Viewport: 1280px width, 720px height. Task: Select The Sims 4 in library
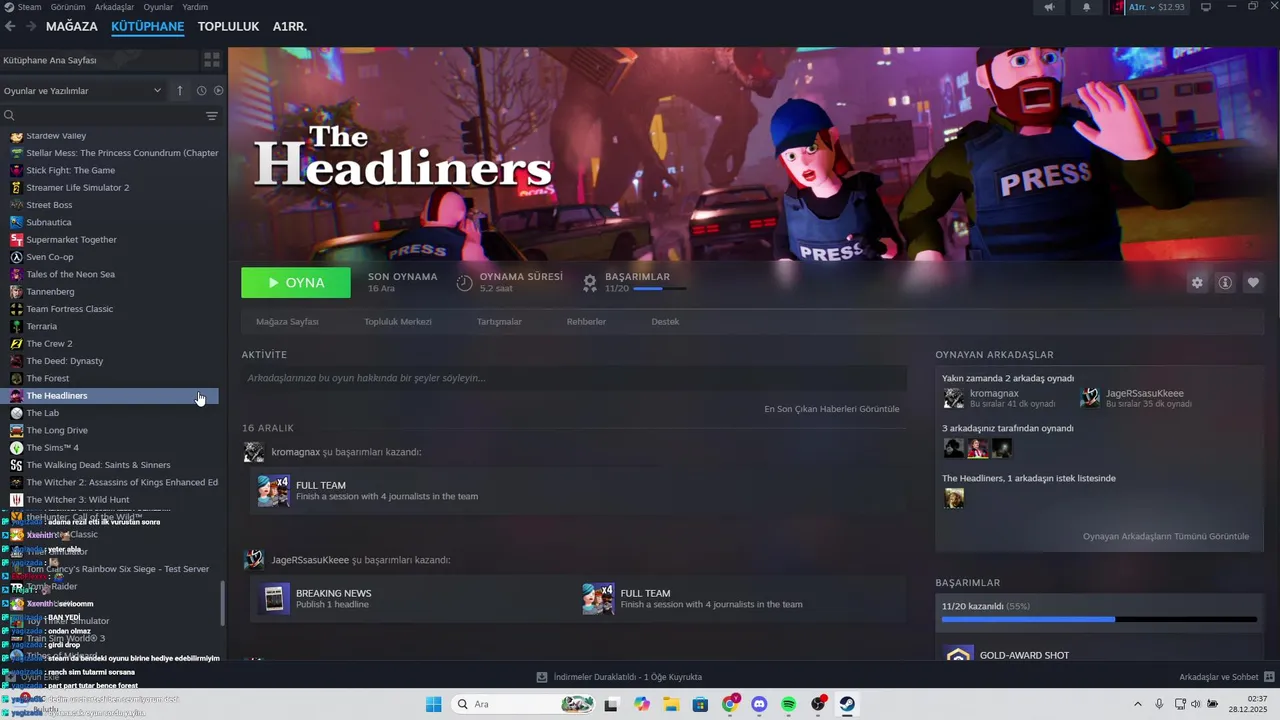pyautogui.click(x=52, y=447)
